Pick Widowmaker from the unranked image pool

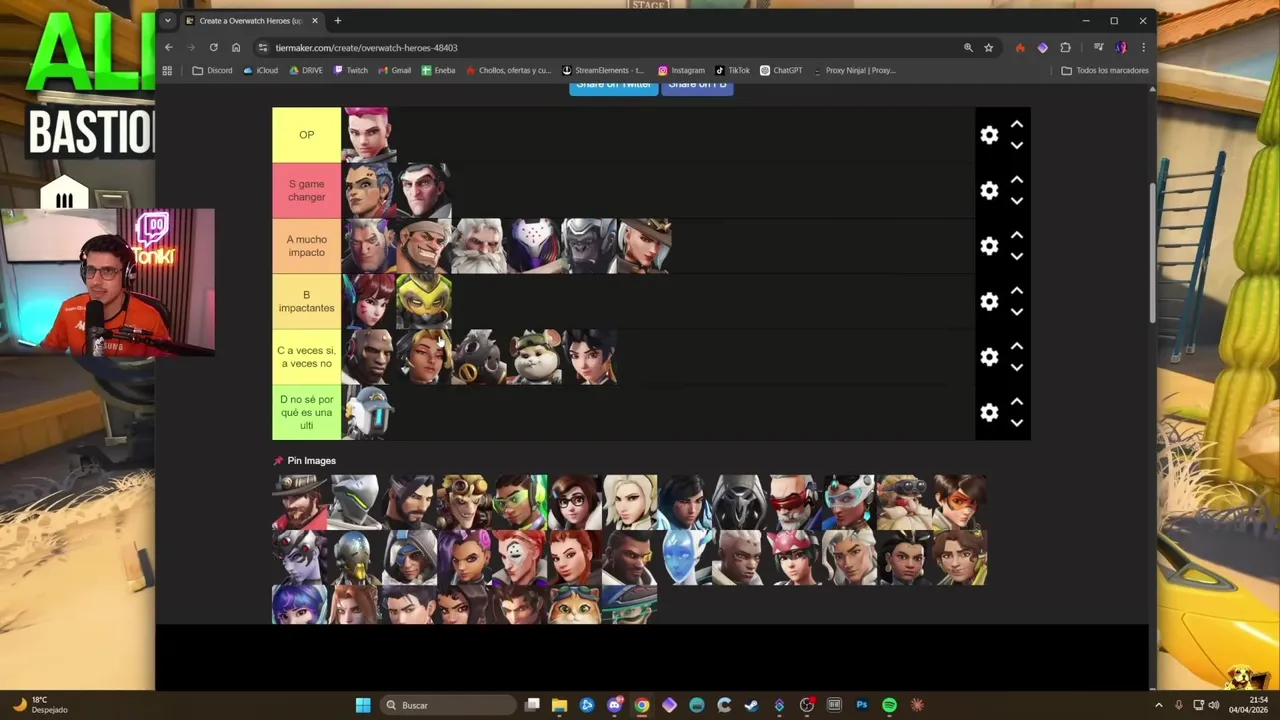click(x=299, y=557)
